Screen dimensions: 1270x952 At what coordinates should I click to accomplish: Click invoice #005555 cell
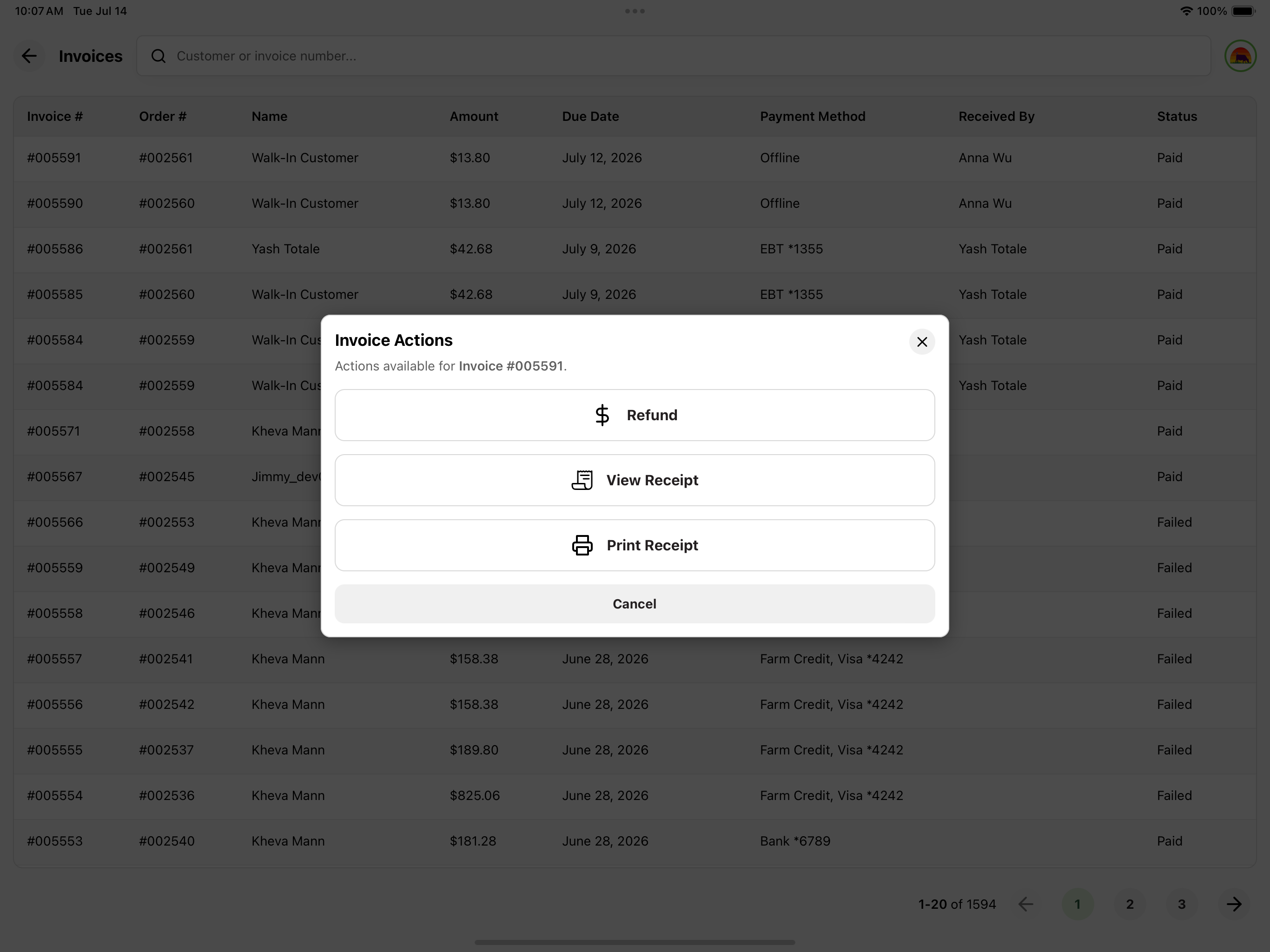click(x=54, y=750)
